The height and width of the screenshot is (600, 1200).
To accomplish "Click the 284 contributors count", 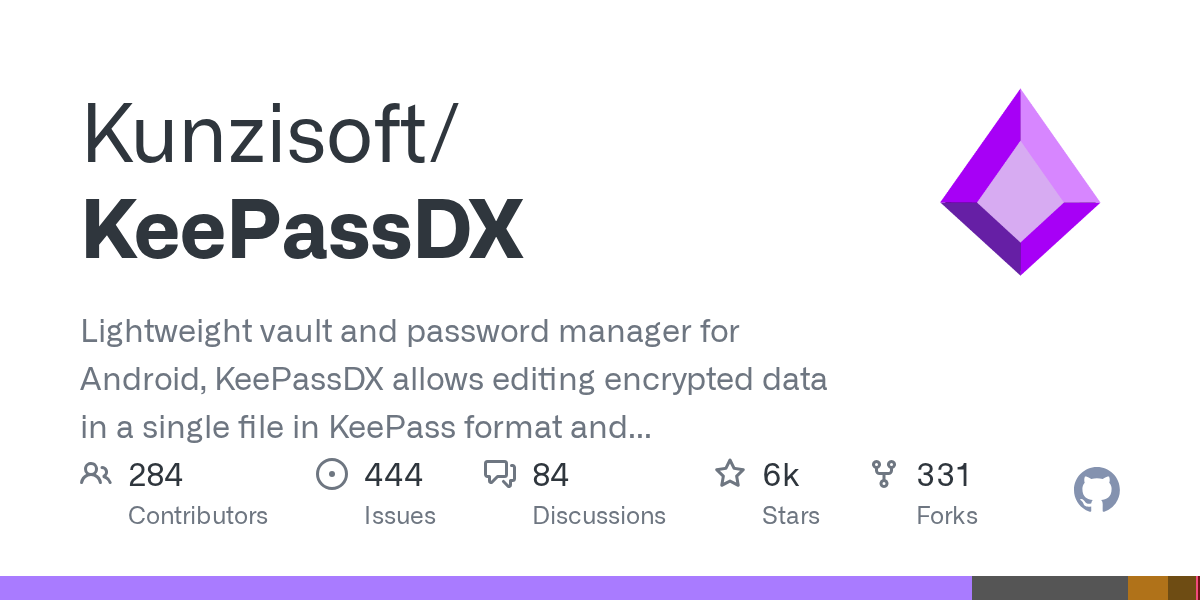I will pyautogui.click(x=156, y=475).
